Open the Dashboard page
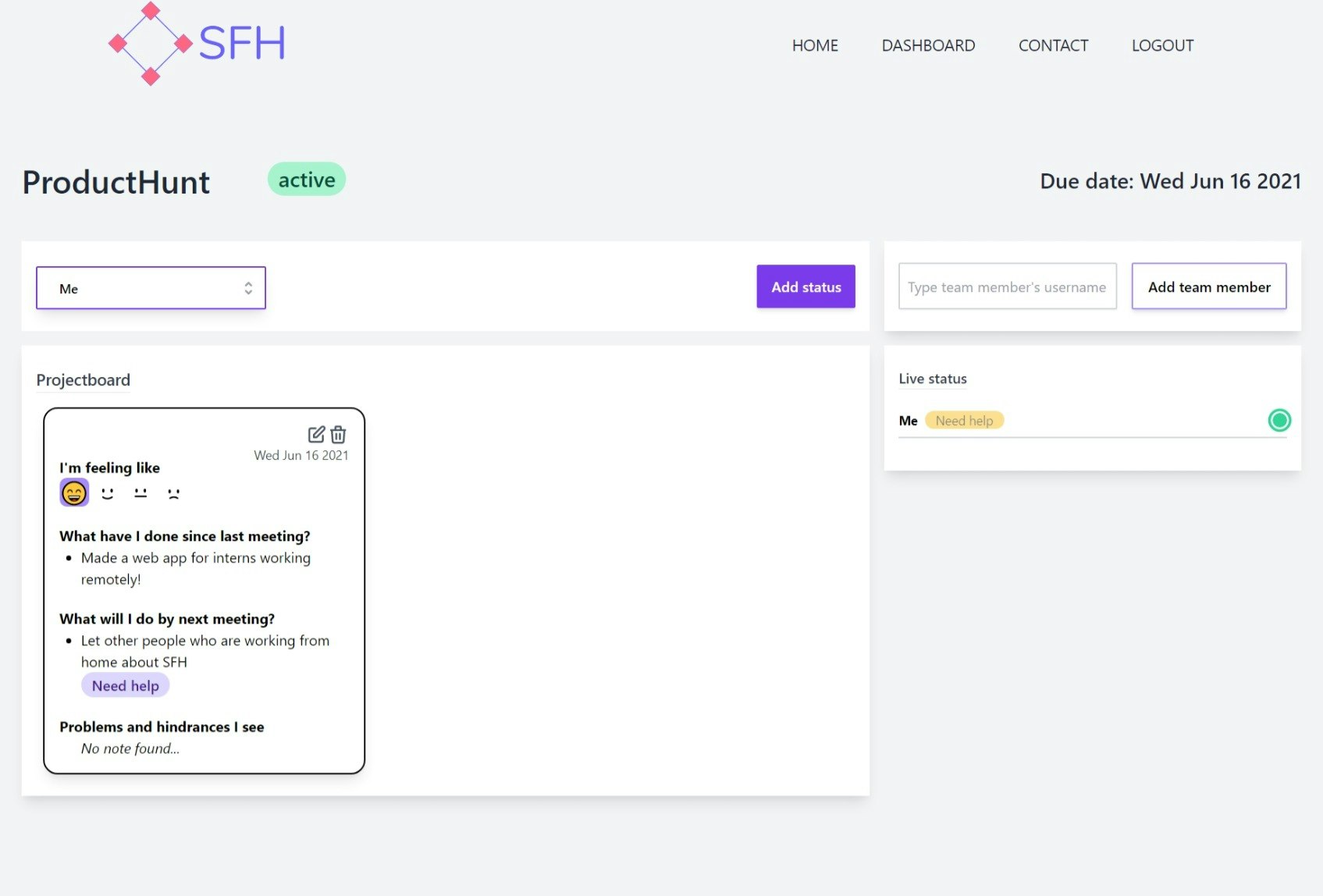The image size is (1323, 896). (x=928, y=45)
